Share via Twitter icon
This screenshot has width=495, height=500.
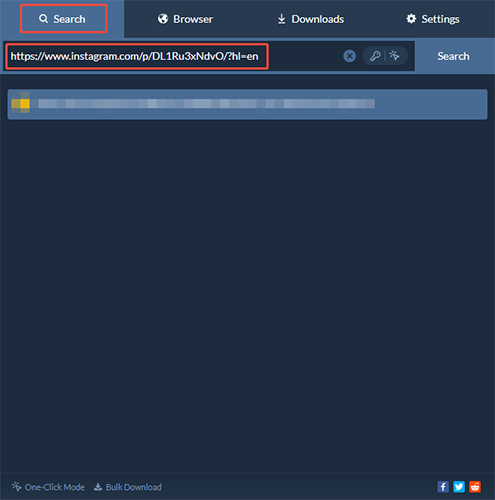(x=459, y=487)
